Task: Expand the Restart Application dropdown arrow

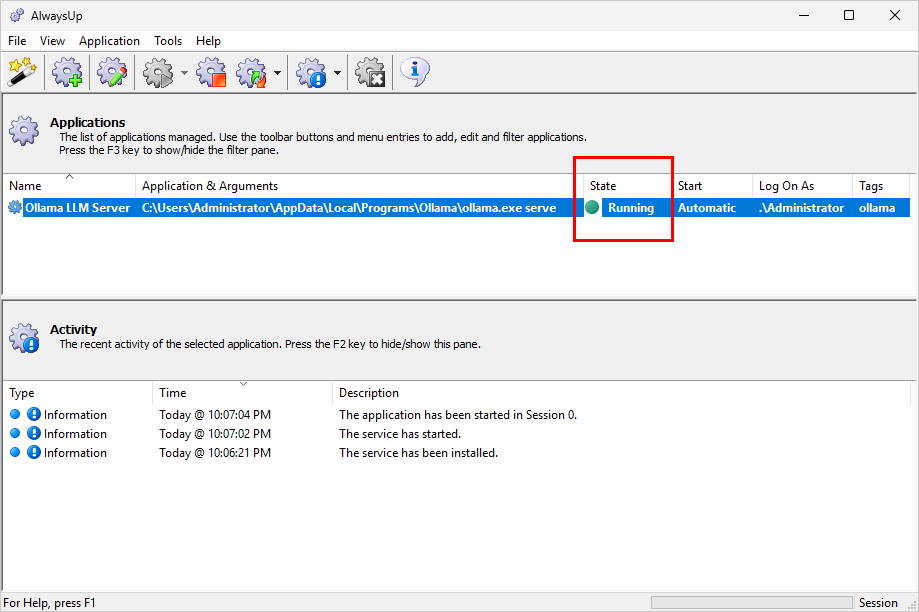Action: point(277,73)
